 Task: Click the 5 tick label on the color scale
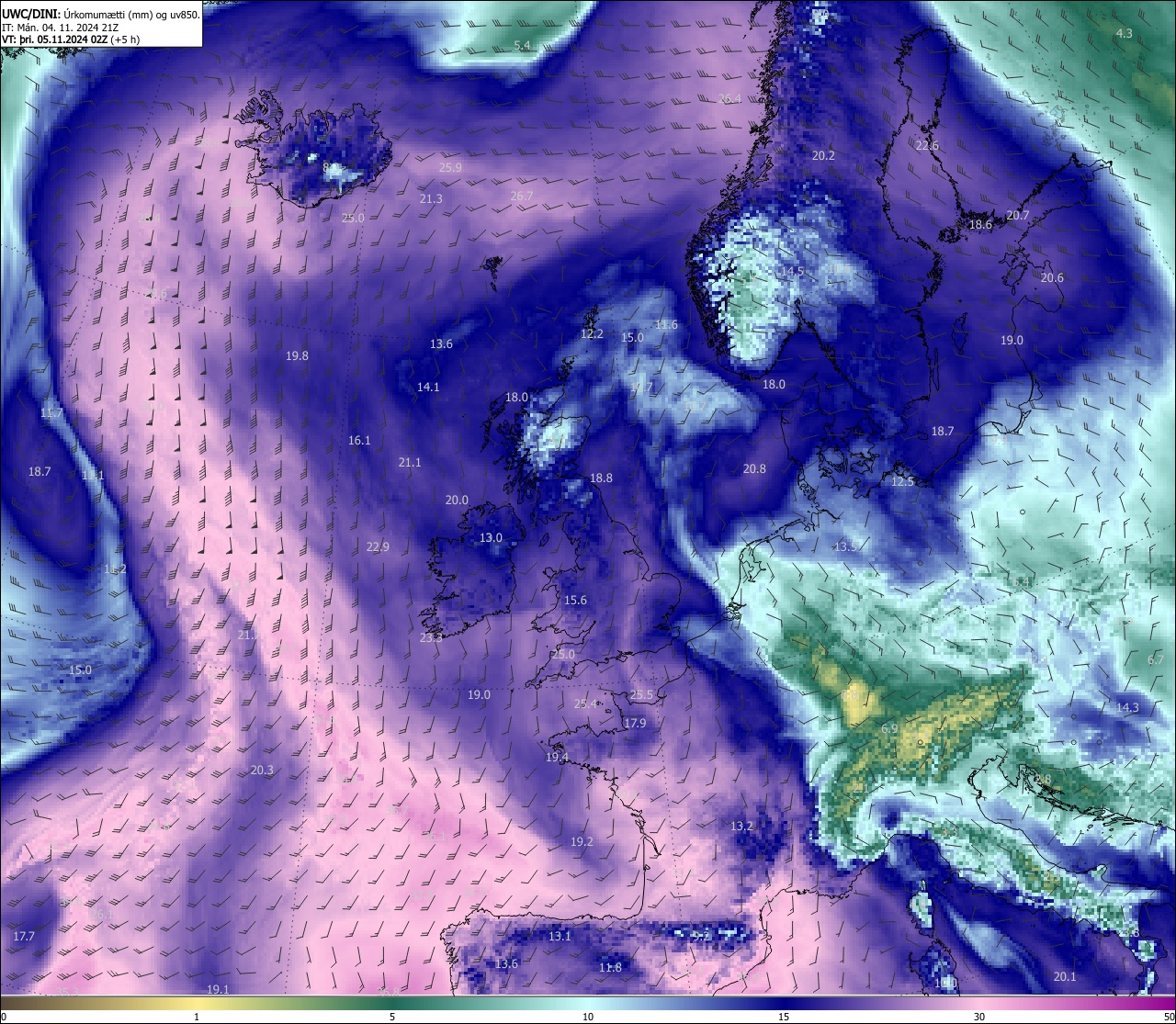(392, 1017)
